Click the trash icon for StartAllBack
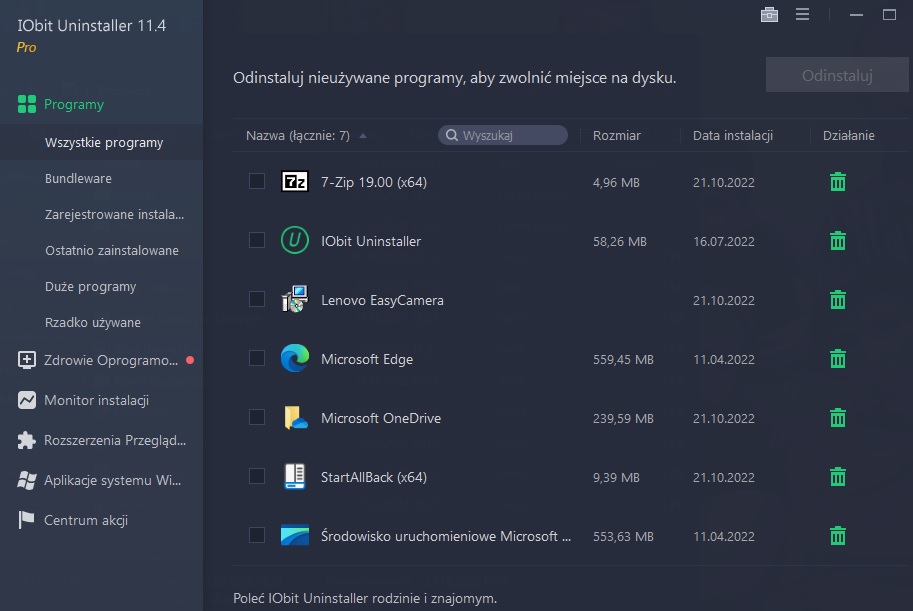Screen dimensions: 913x611 click(x=838, y=477)
